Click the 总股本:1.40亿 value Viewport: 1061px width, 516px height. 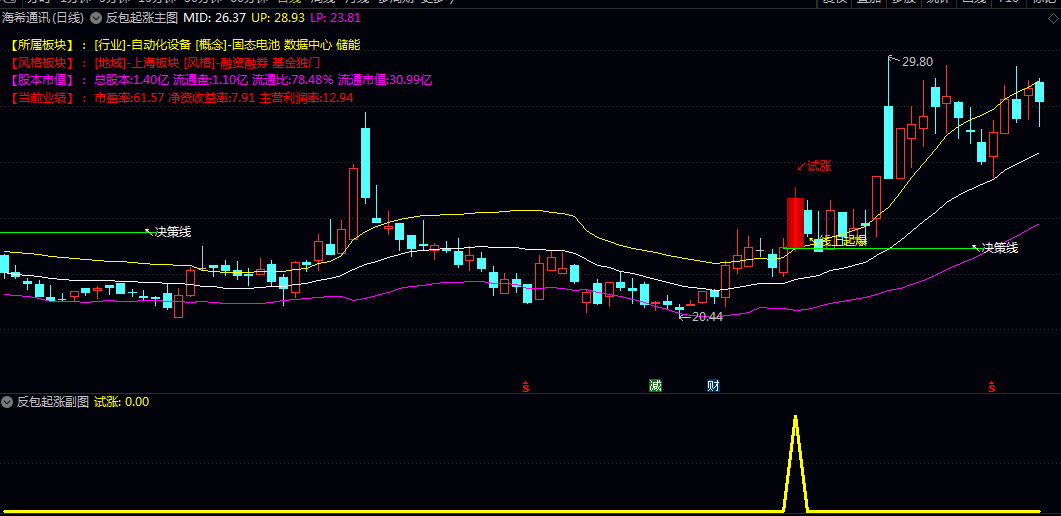131,80
